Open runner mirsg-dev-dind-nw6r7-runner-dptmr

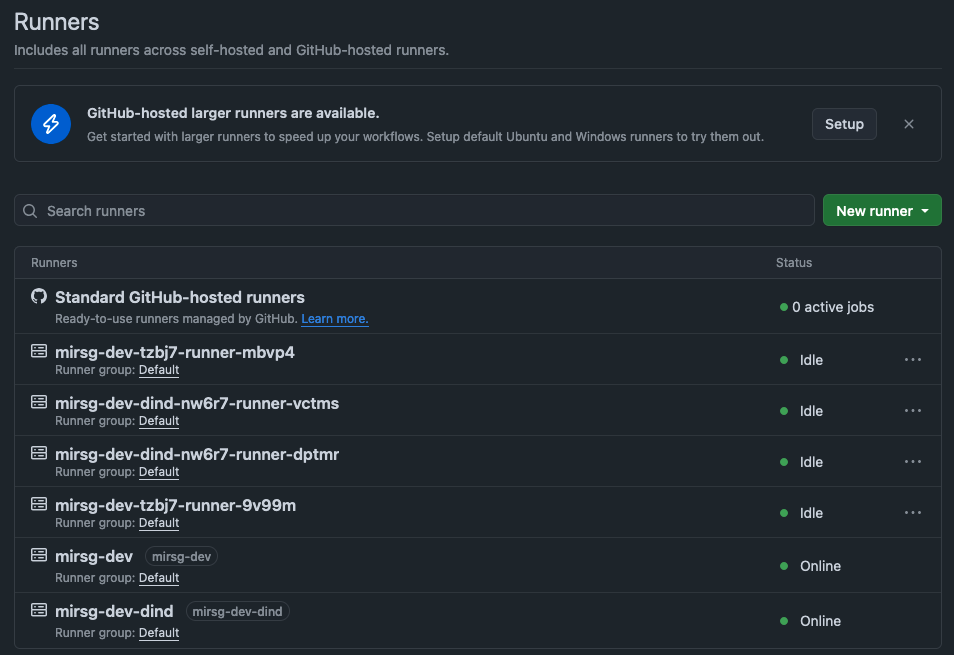(x=196, y=454)
